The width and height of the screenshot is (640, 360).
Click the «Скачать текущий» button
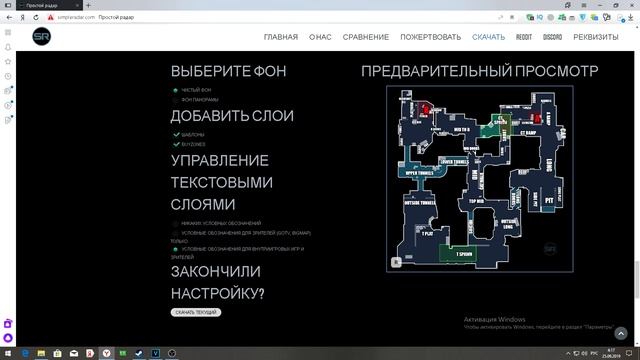tap(196, 312)
